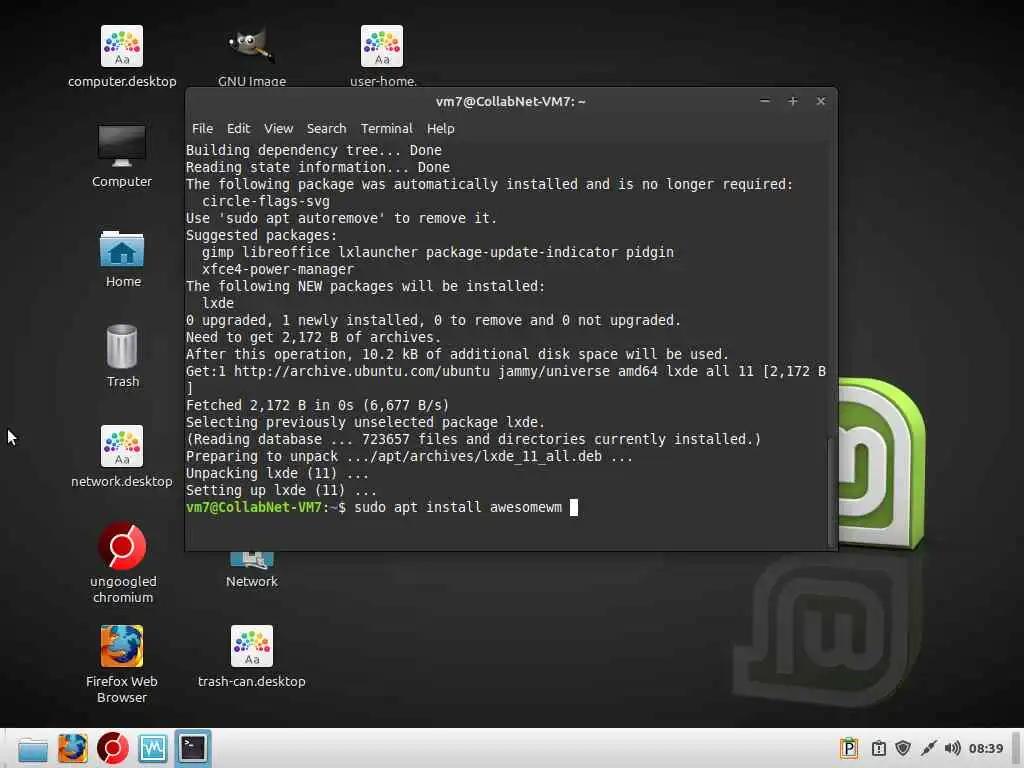Image resolution: width=1024 pixels, height=768 pixels.
Task: Click the terminal vertical scrollbar
Action: click(831, 492)
